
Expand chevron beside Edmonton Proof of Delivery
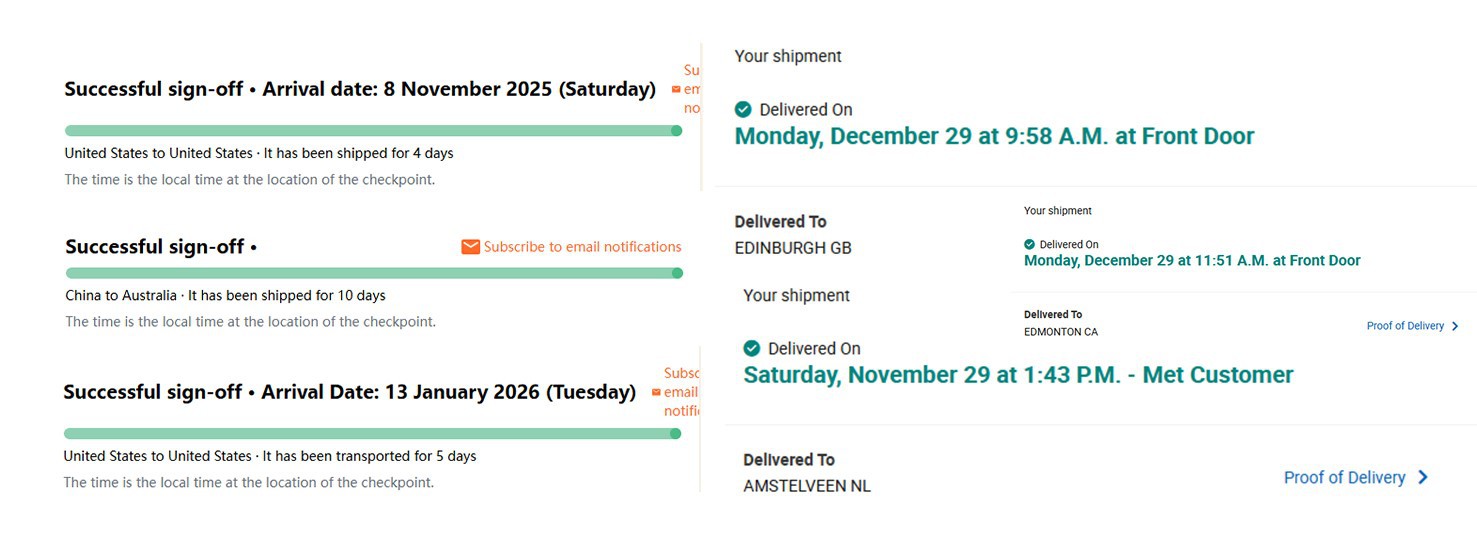point(1455,326)
